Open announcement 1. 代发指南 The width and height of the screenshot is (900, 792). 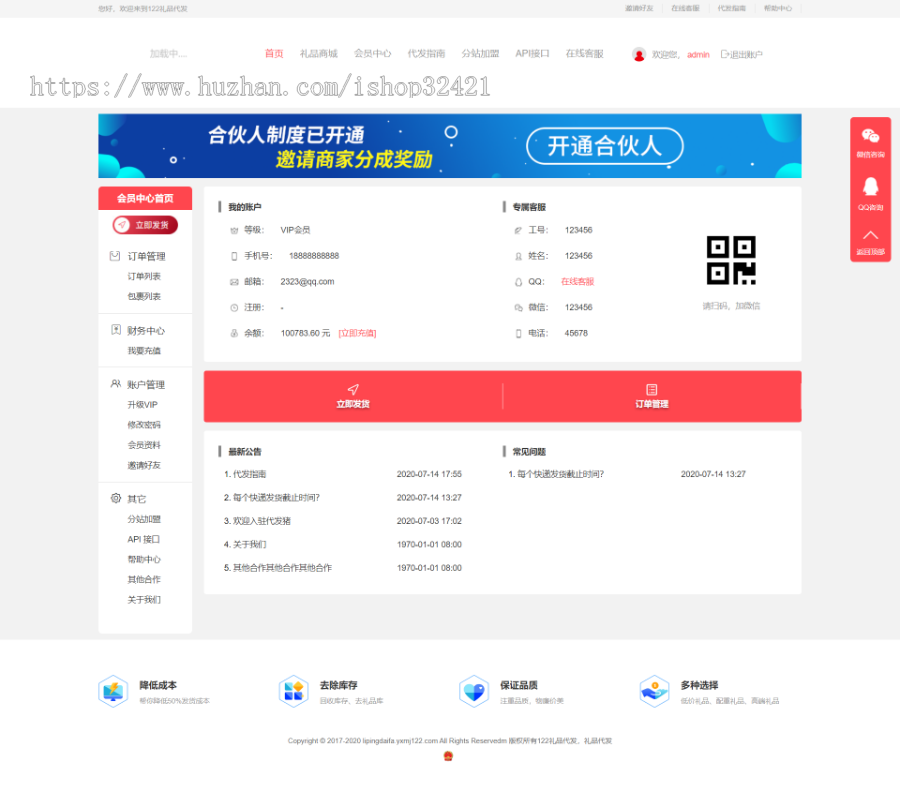pyautogui.click(x=245, y=474)
